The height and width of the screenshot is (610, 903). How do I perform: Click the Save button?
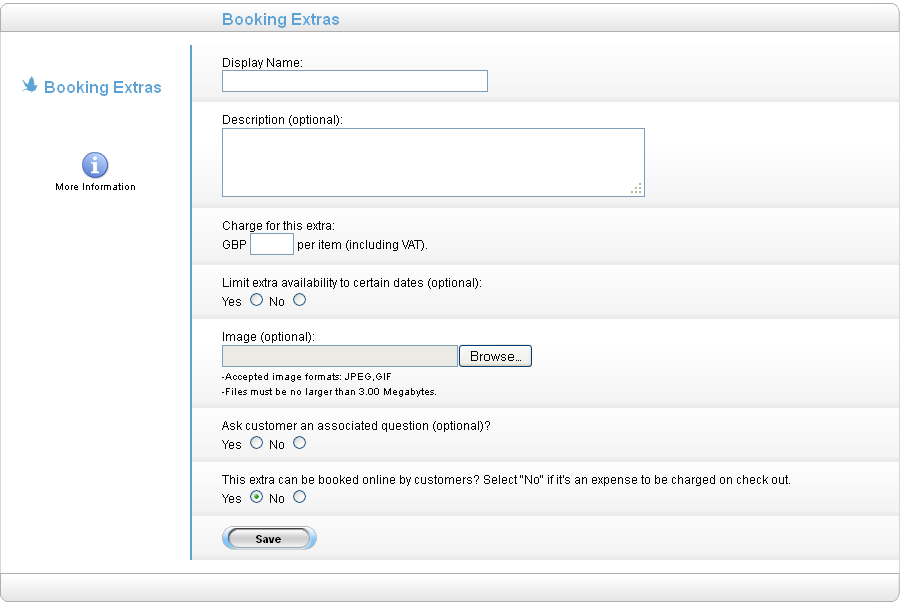coord(269,538)
